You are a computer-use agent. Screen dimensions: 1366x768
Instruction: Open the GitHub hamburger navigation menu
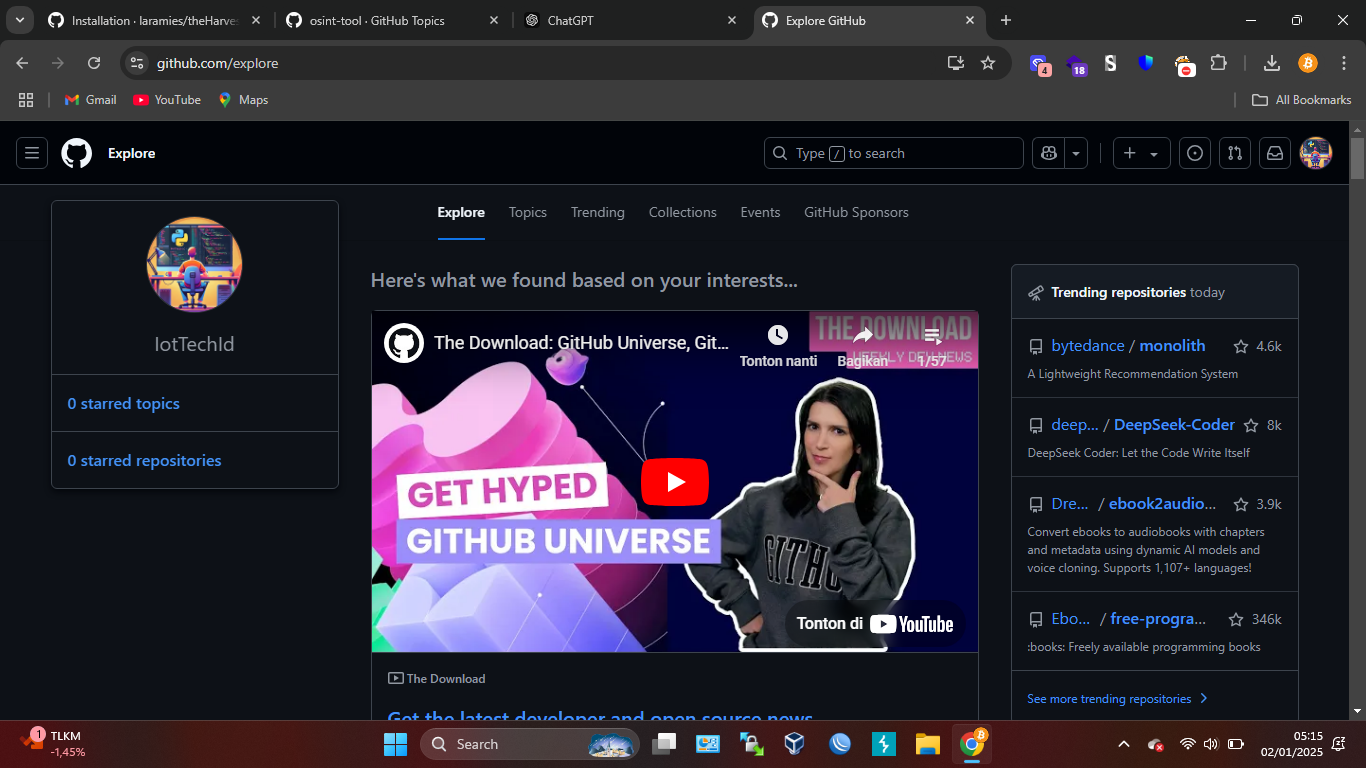32,153
